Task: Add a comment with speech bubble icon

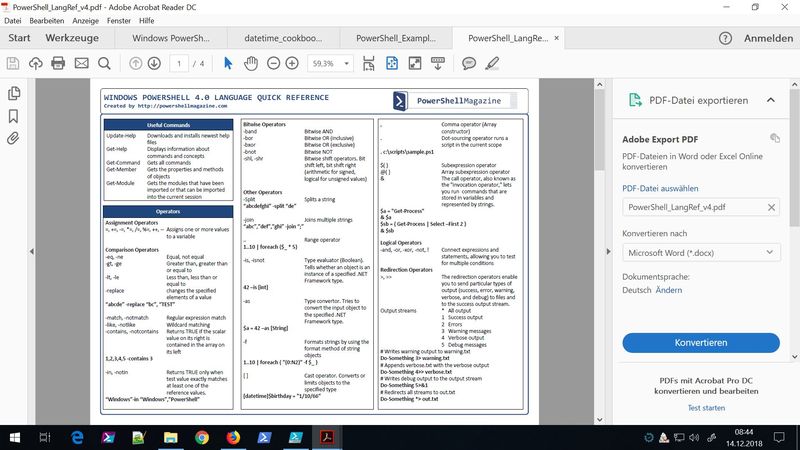Action: (469, 63)
